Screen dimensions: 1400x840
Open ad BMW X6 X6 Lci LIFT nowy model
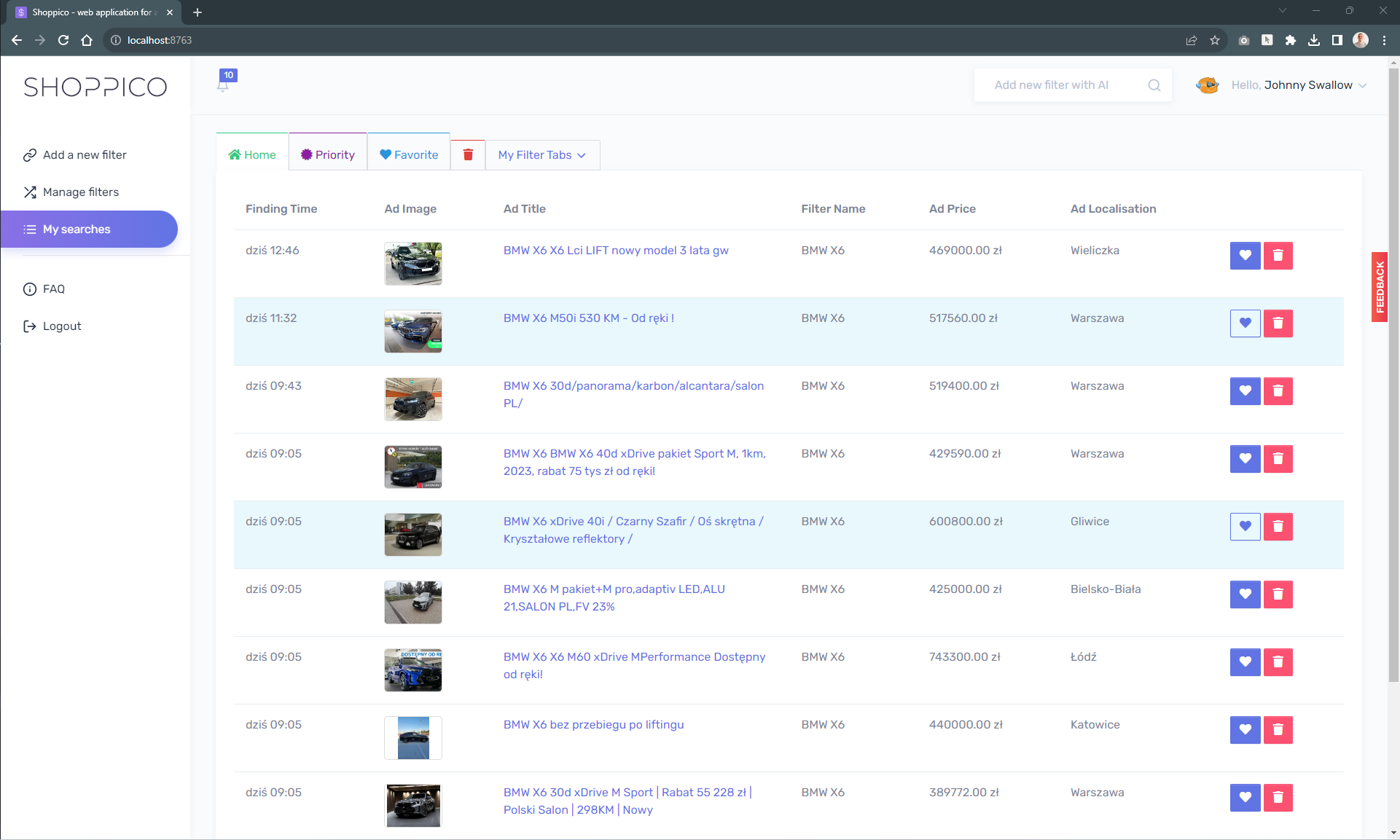pyautogui.click(x=616, y=250)
